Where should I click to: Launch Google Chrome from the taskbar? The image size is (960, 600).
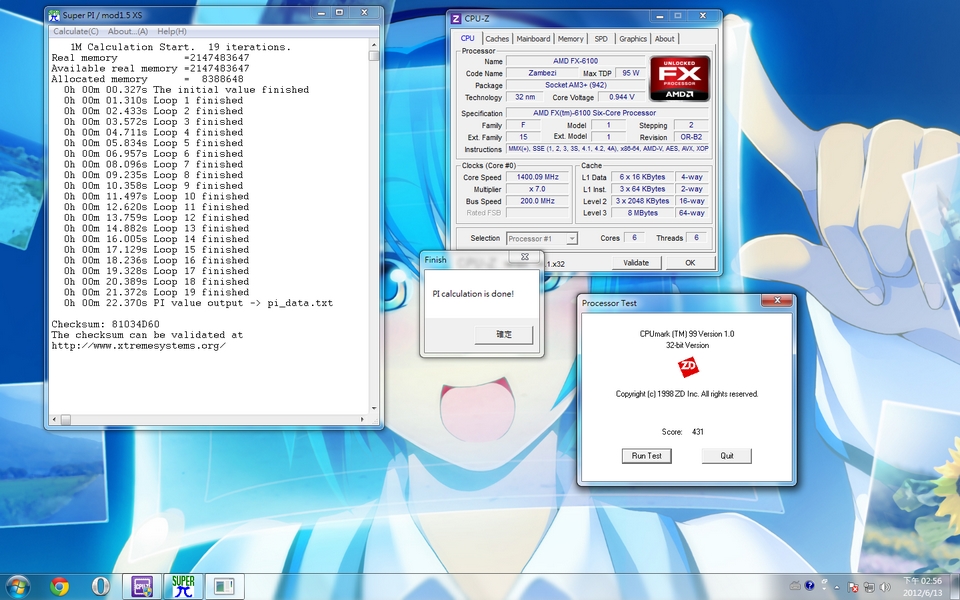pyautogui.click(x=59, y=587)
